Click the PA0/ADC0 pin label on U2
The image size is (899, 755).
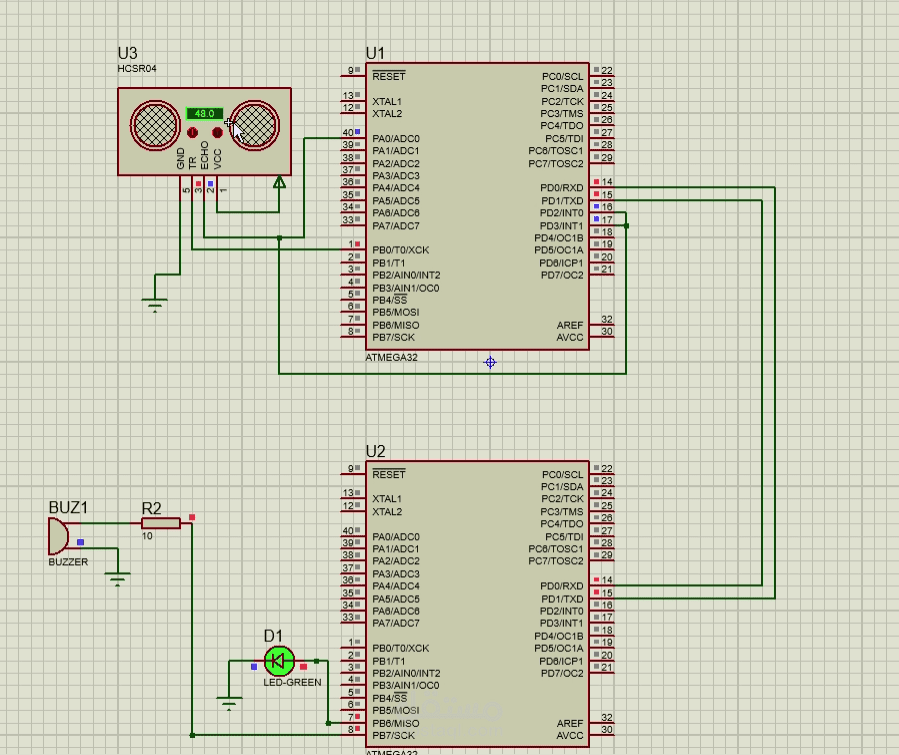click(396, 537)
